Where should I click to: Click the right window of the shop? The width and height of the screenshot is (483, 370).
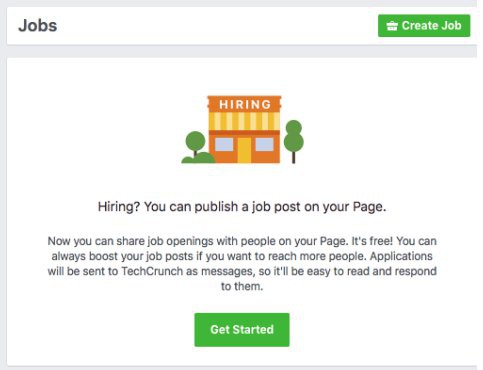pyautogui.click(x=264, y=144)
